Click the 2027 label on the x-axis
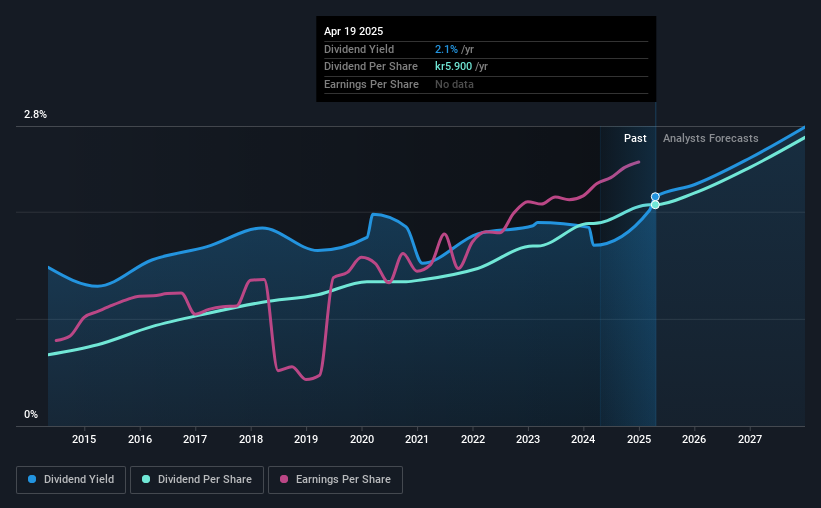The height and width of the screenshot is (508, 821). pyautogui.click(x=750, y=439)
